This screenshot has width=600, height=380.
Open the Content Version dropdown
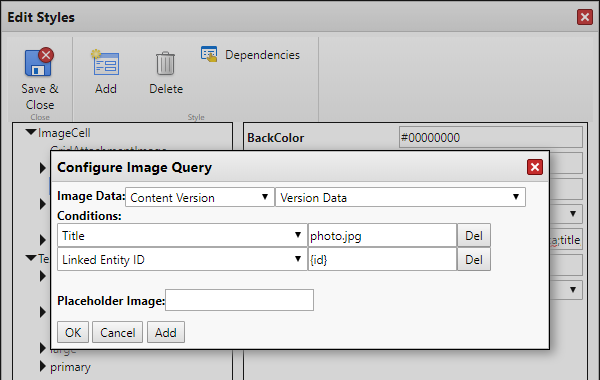(x=200, y=197)
